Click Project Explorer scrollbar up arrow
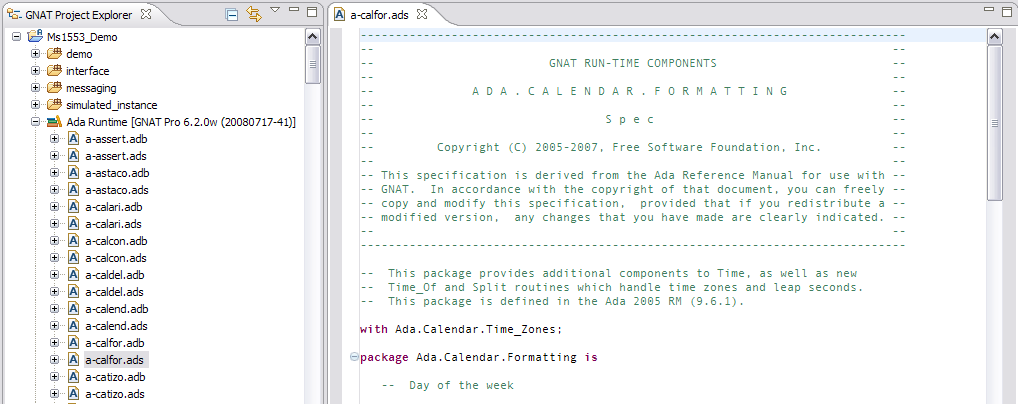This screenshot has width=1018, height=404. [x=312, y=37]
